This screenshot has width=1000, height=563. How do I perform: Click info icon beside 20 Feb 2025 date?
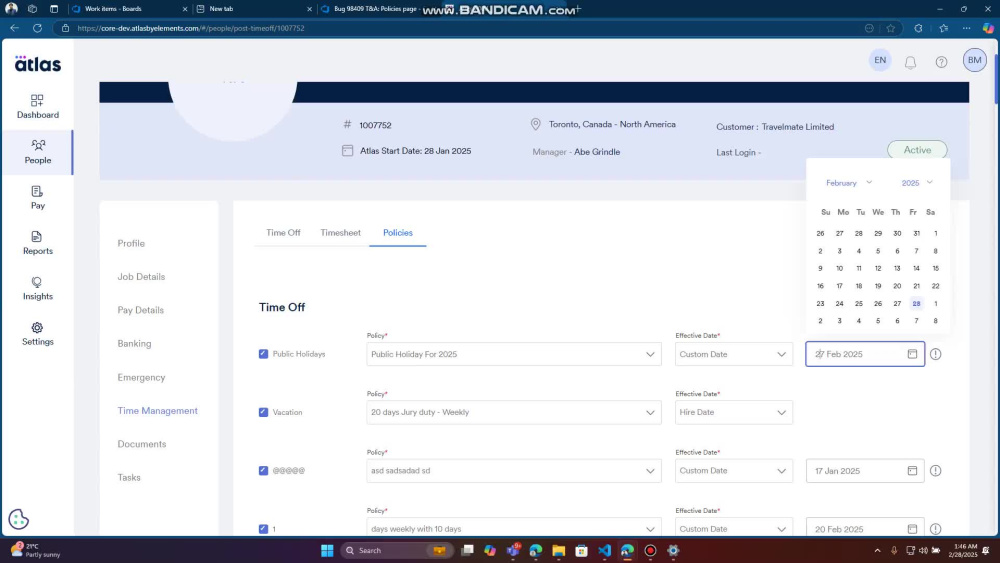pos(936,529)
